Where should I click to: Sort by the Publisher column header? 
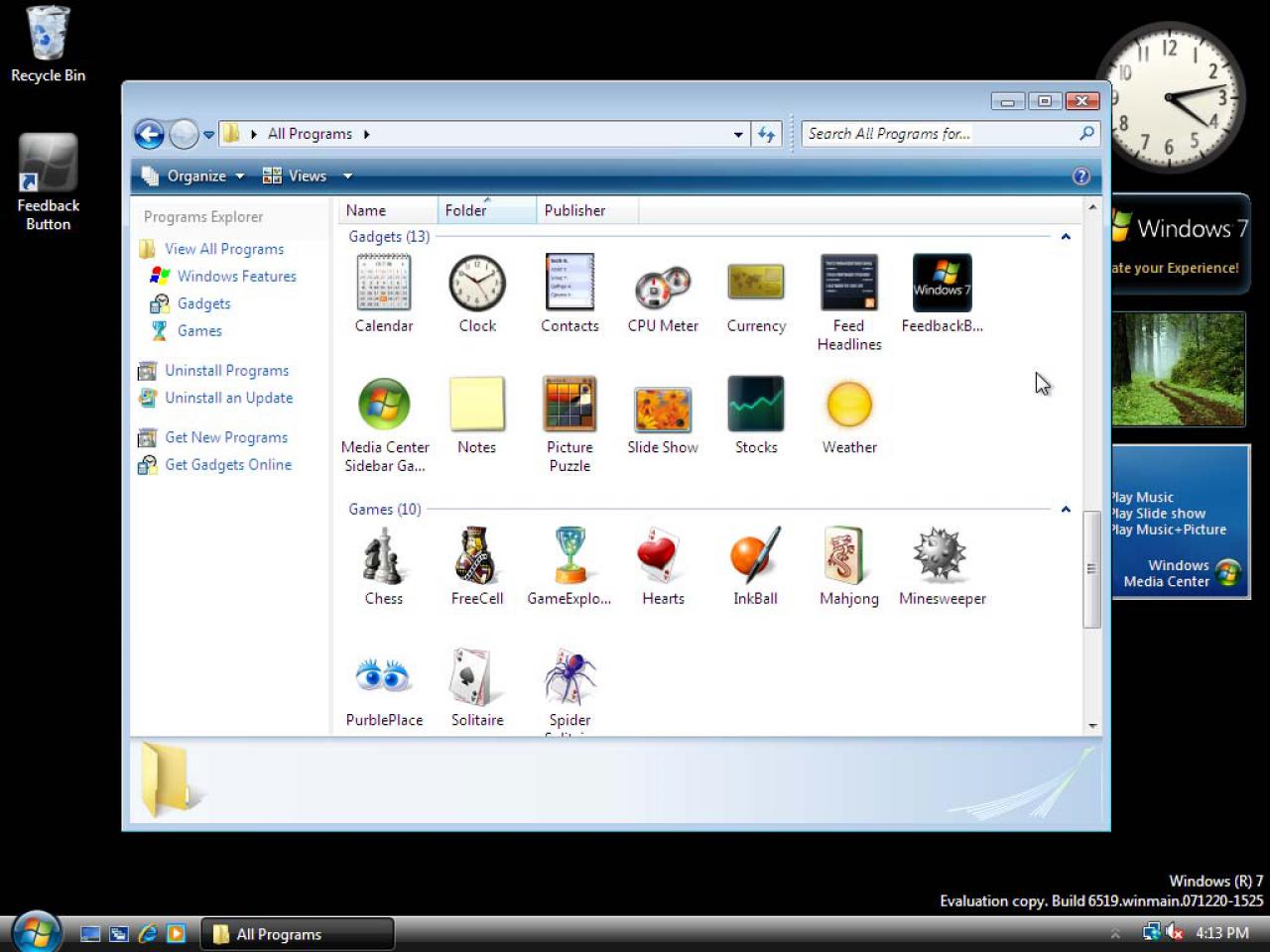[587, 210]
